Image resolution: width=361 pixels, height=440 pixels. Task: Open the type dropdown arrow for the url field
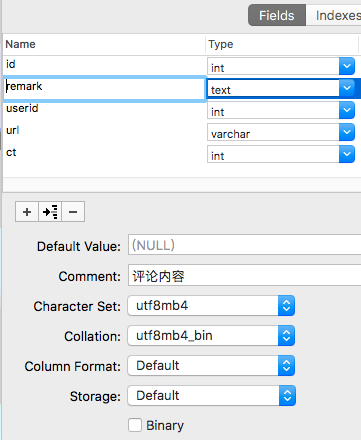347,132
